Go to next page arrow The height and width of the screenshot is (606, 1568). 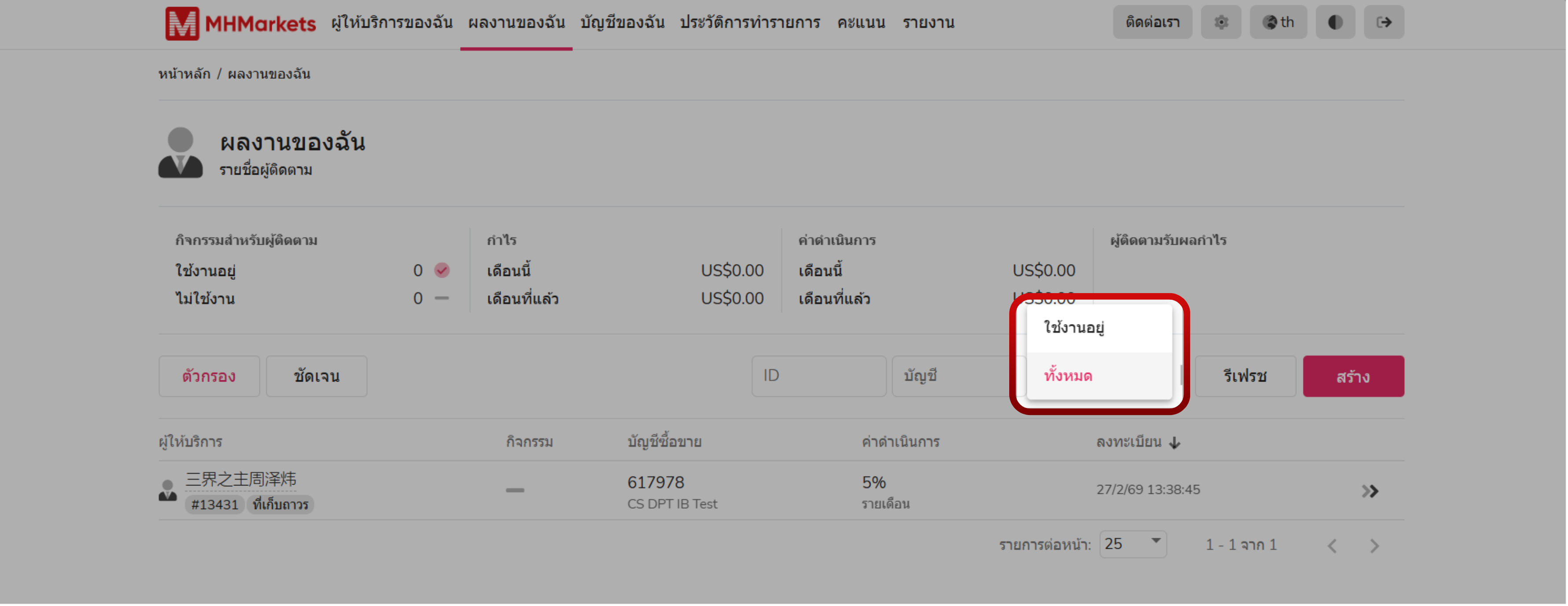1374,546
